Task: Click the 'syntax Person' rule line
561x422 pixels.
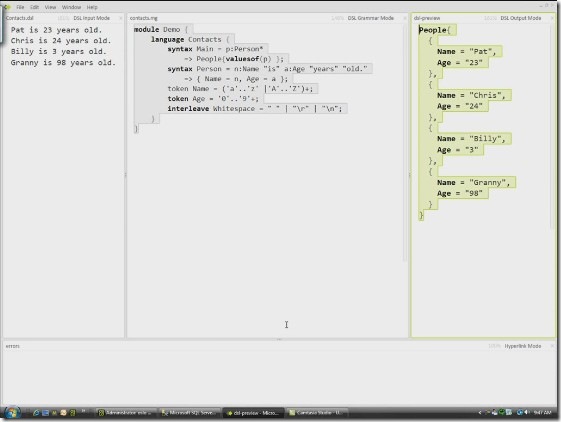Action: [267, 69]
